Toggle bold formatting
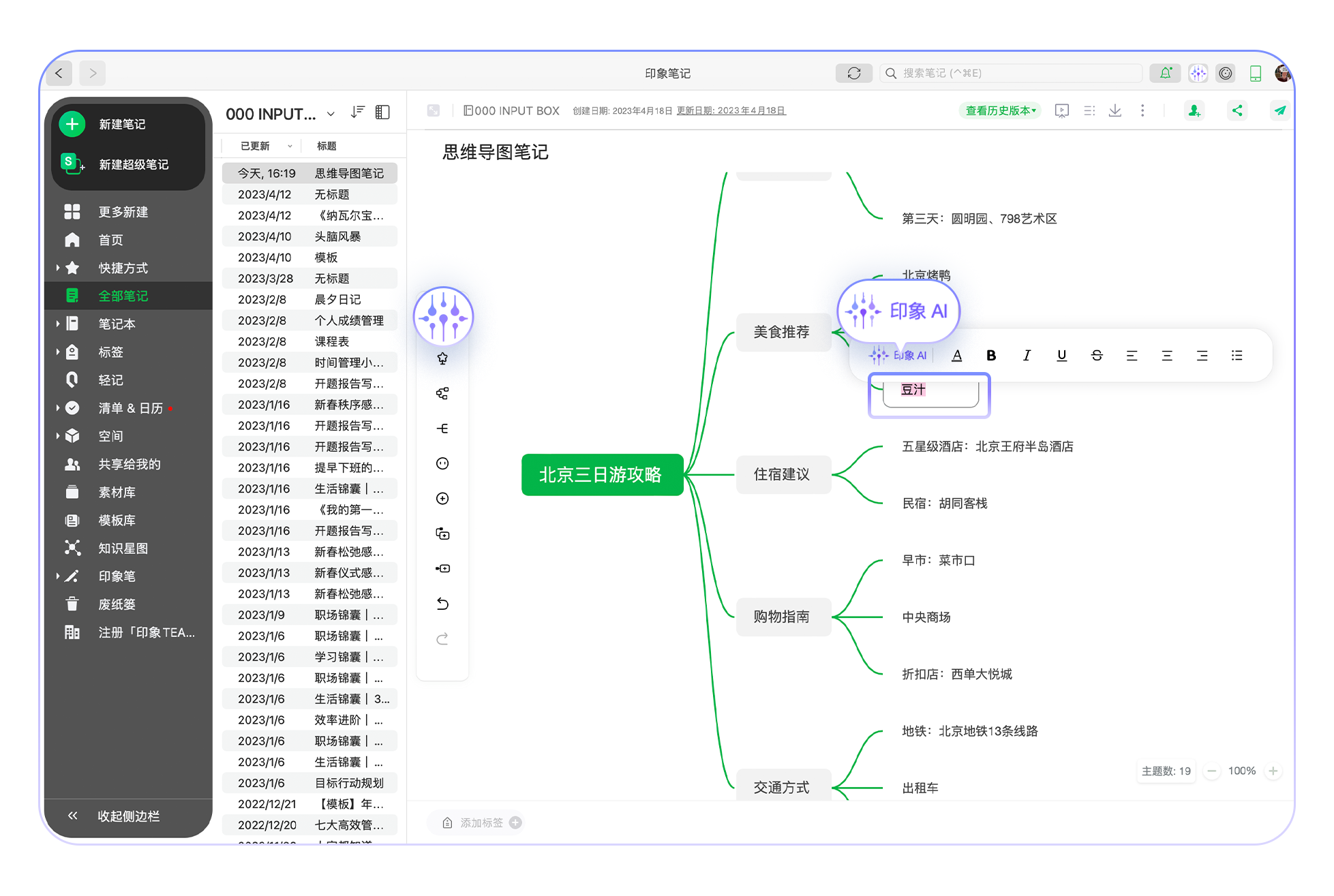This screenshot has height=896, width=1334. (x=991, y=355)
